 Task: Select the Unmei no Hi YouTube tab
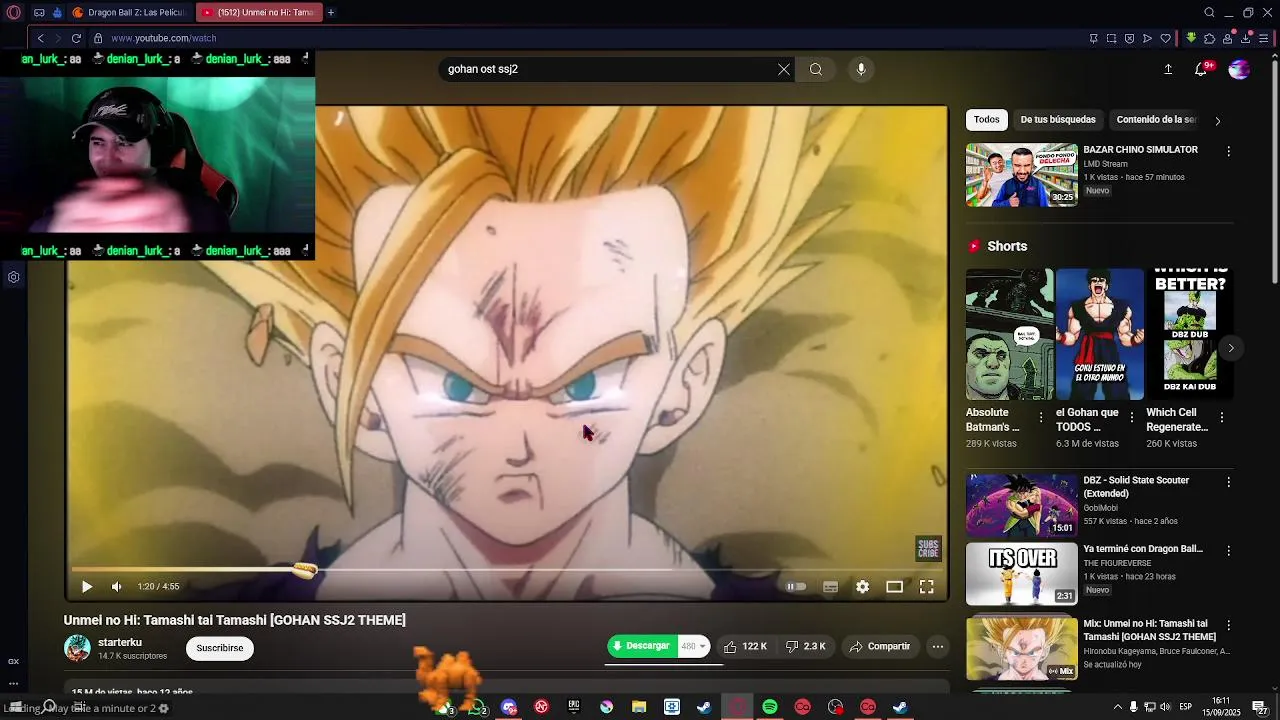coord(258,13)
